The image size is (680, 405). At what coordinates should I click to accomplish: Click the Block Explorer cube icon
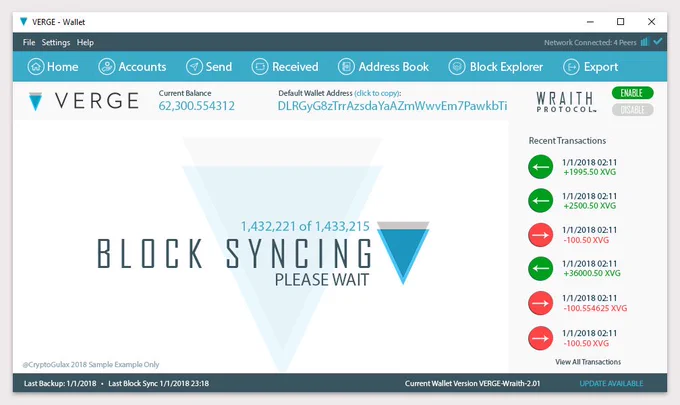pyautogui.click(x=457, y=67)
